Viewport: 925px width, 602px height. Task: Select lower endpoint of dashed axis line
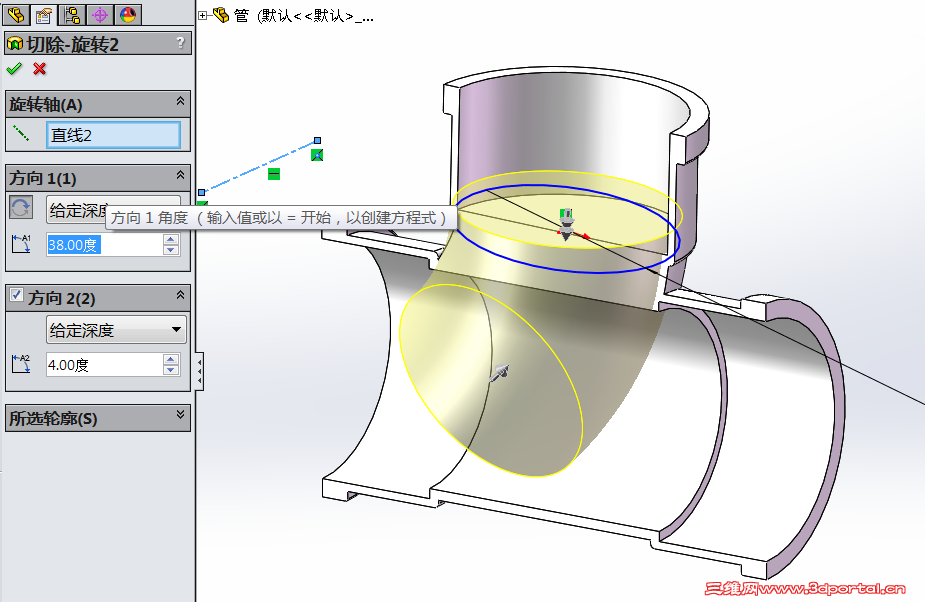[x=202, y=192]
